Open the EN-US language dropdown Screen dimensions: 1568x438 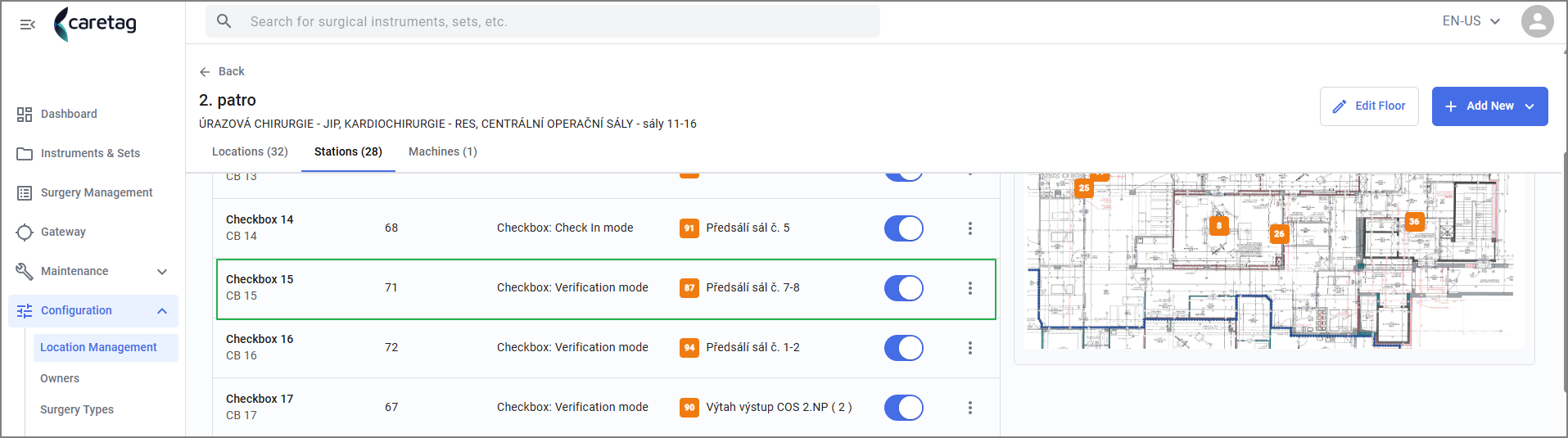1471,21
